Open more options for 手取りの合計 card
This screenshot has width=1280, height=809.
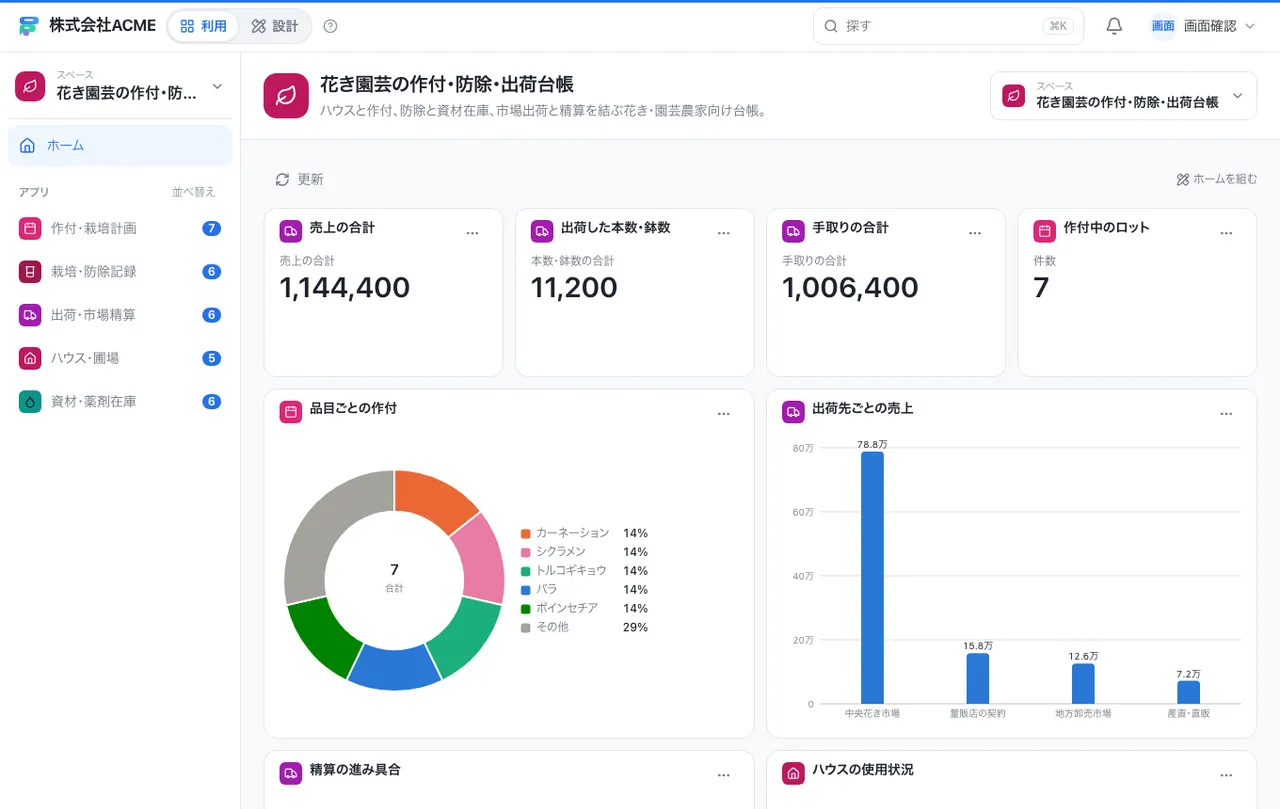[x=975, y=233]
